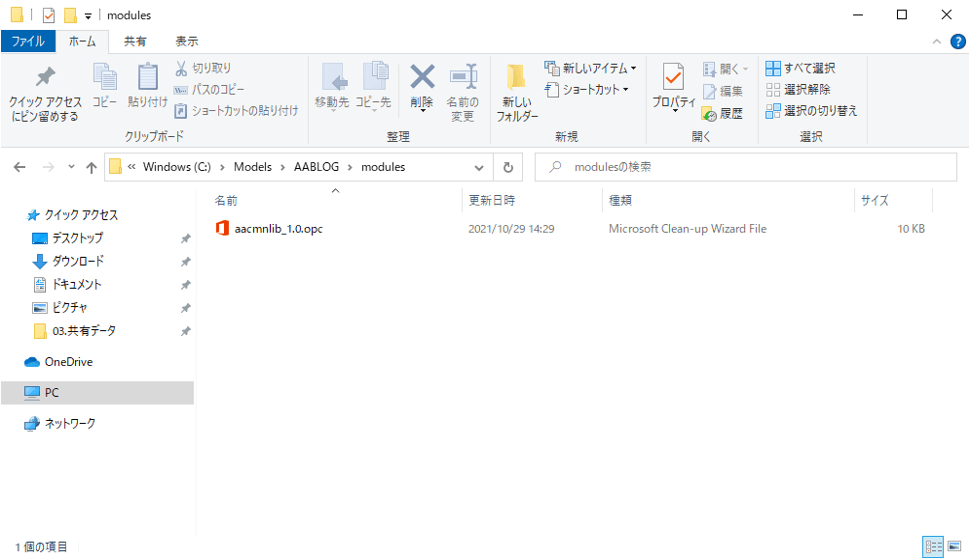This screenshot has height=559, width=970.
Task: Open Customize Quick Access Toolbar dropdown
Action: [x=88, y=16]
